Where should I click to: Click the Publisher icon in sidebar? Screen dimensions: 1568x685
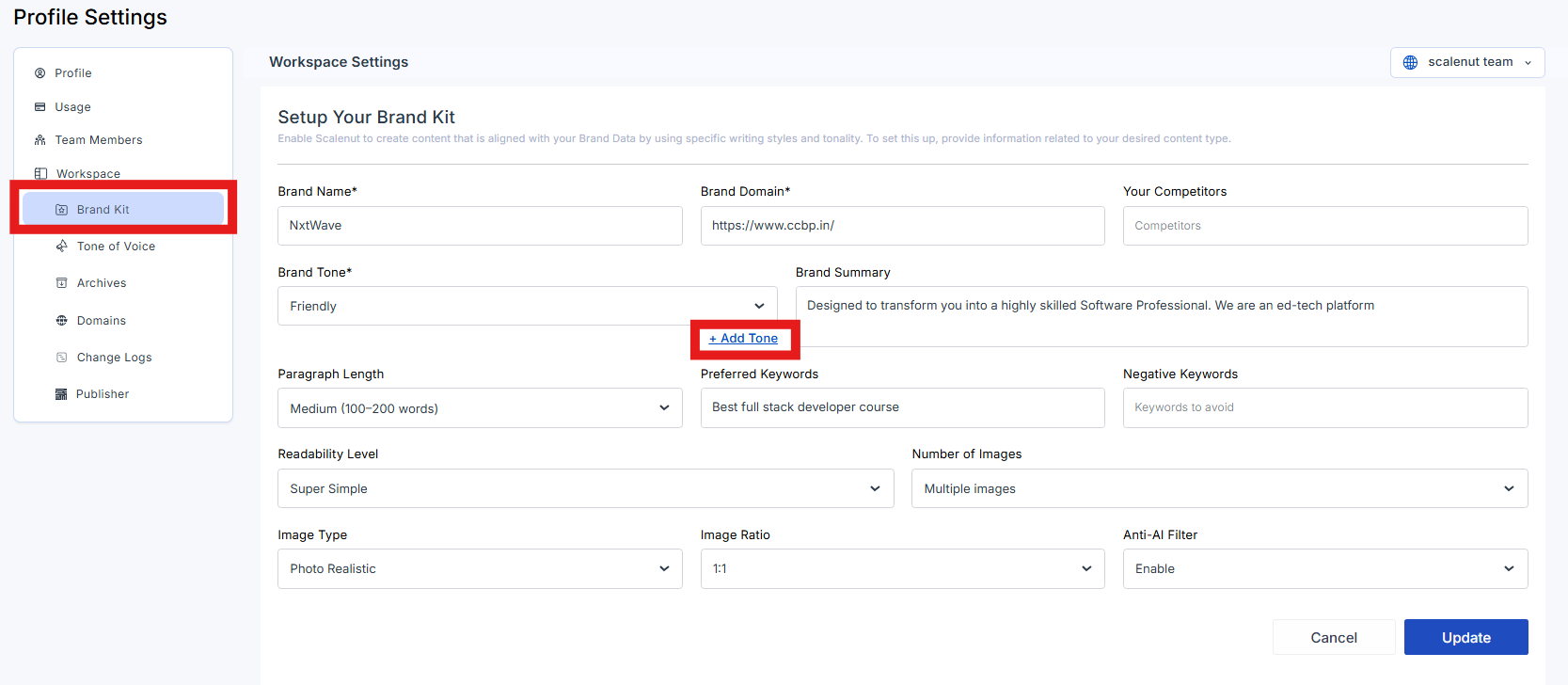[62, 394]
